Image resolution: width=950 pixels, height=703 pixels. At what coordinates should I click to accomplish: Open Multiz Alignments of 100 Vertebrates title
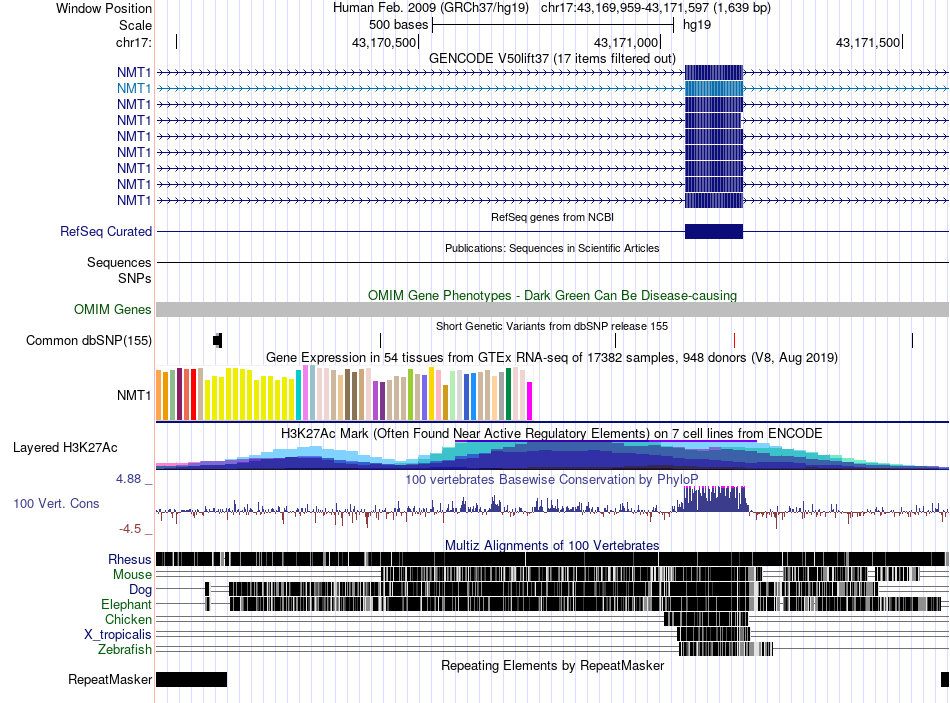552,545
